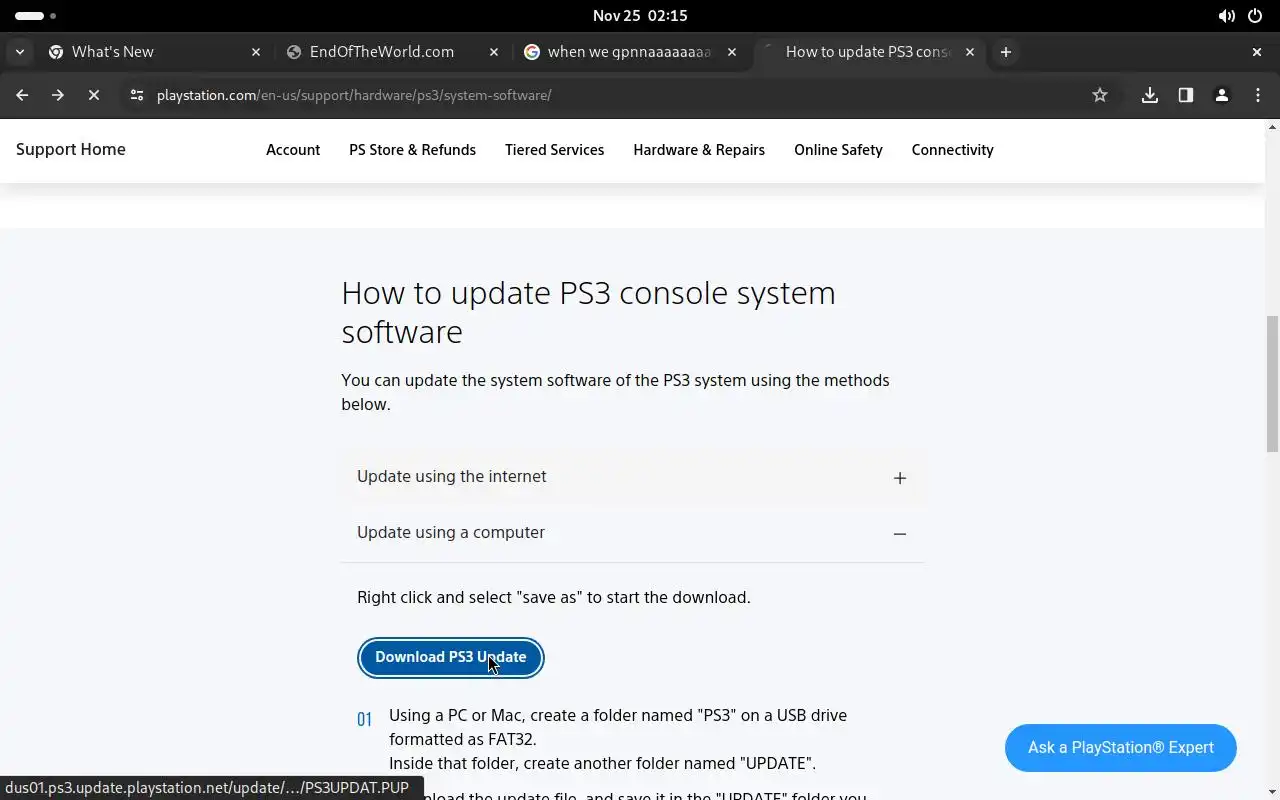
Task: Go forward in browser history
Action: click(x=58, y=95)
